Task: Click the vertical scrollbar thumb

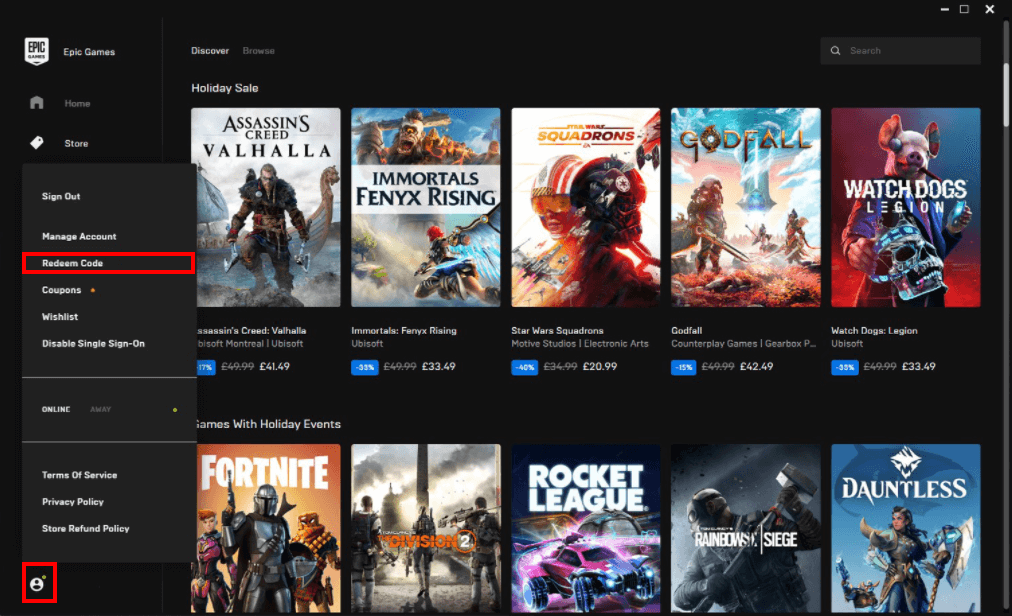Action: click(1006, 95)
